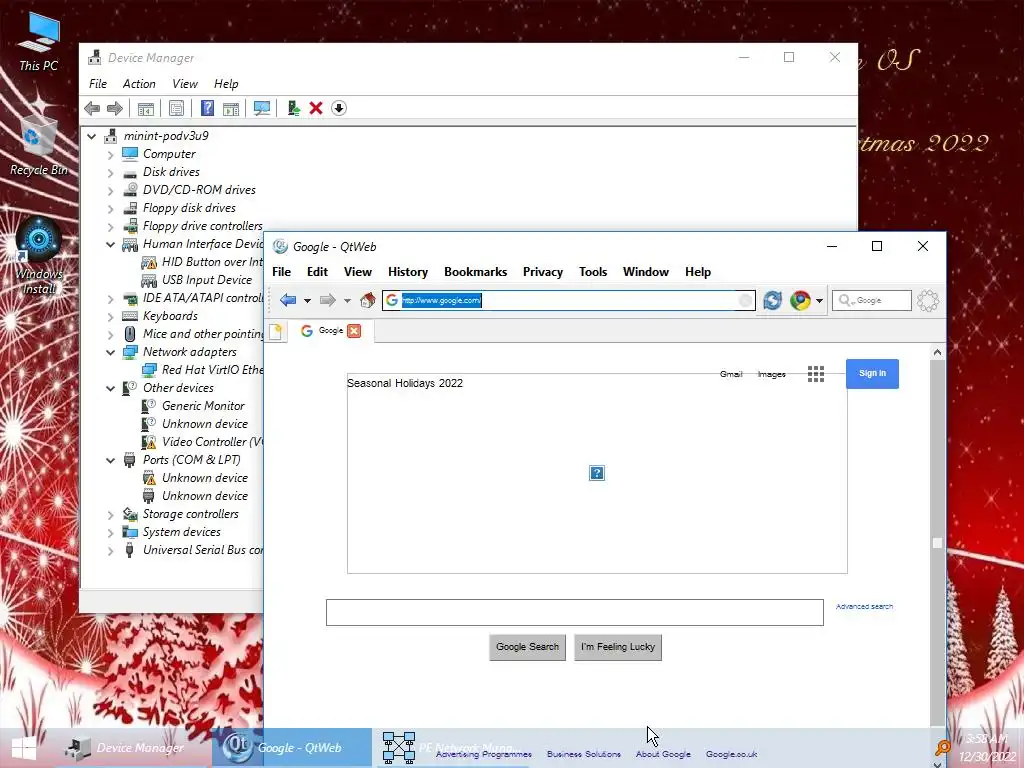Image resolution: width=1024 pixels, height=768 pixels.
Task: Click into the Google search text box
Action: [575, 613]
